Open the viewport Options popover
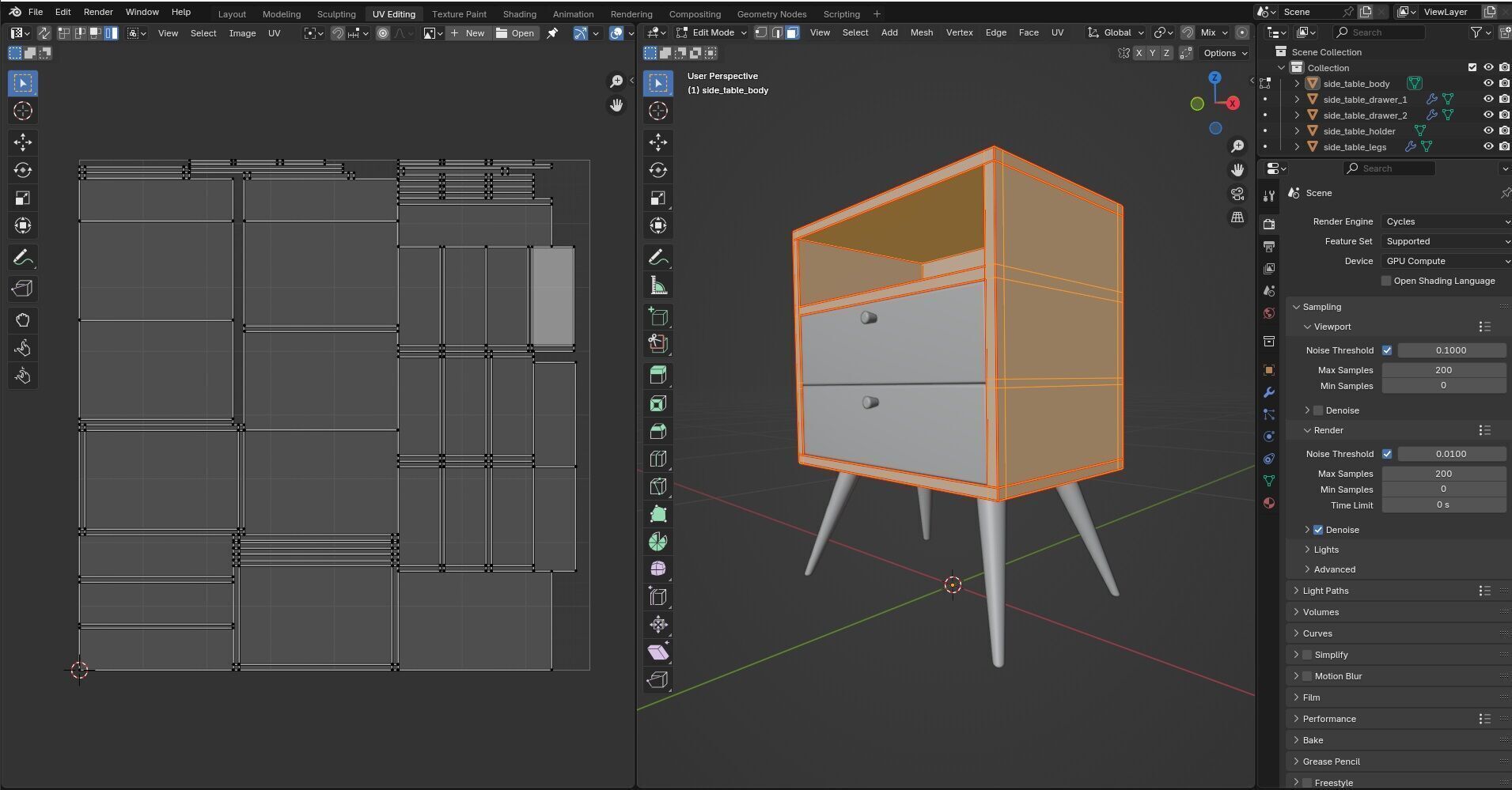 1225,53
